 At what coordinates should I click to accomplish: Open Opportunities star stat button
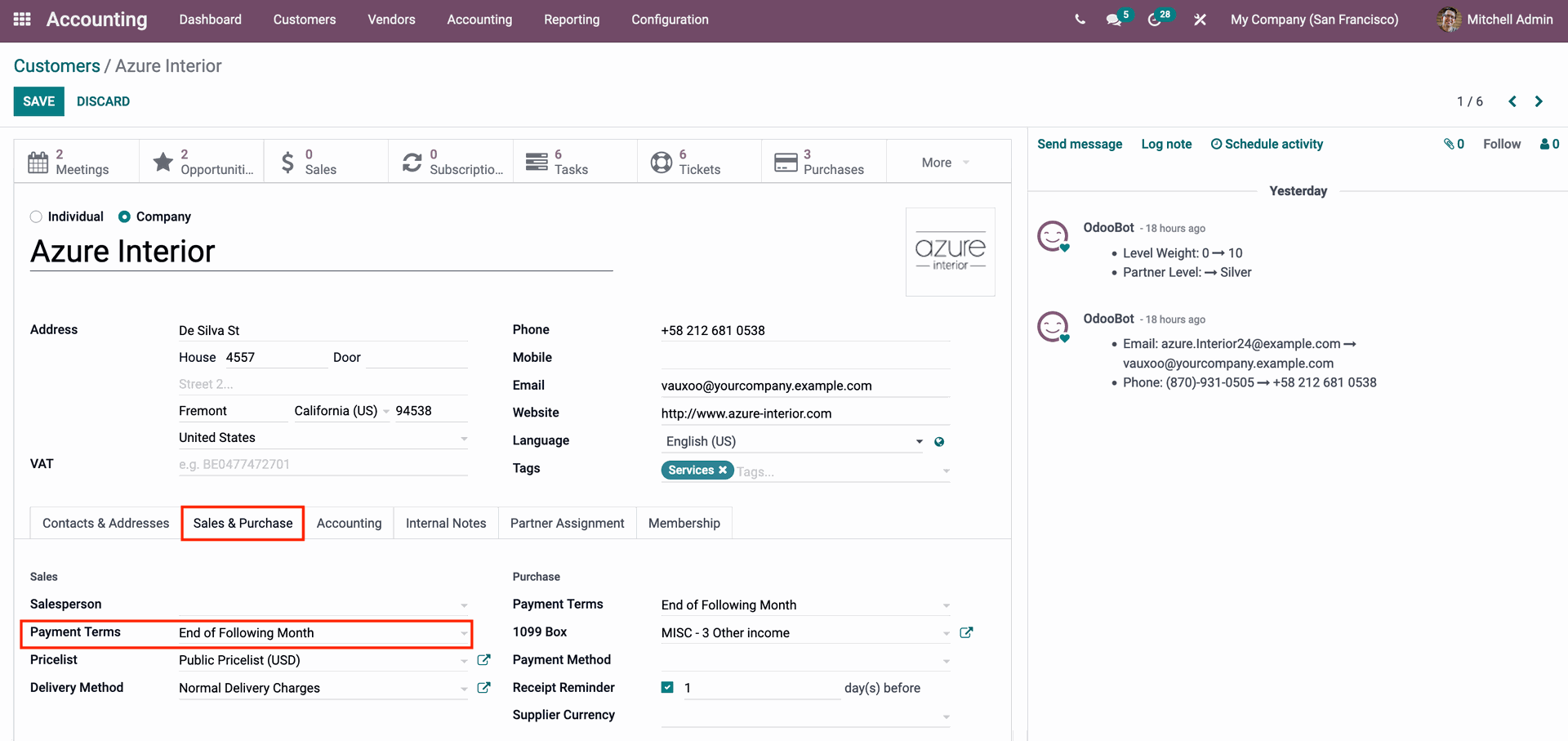click(202, 162)
